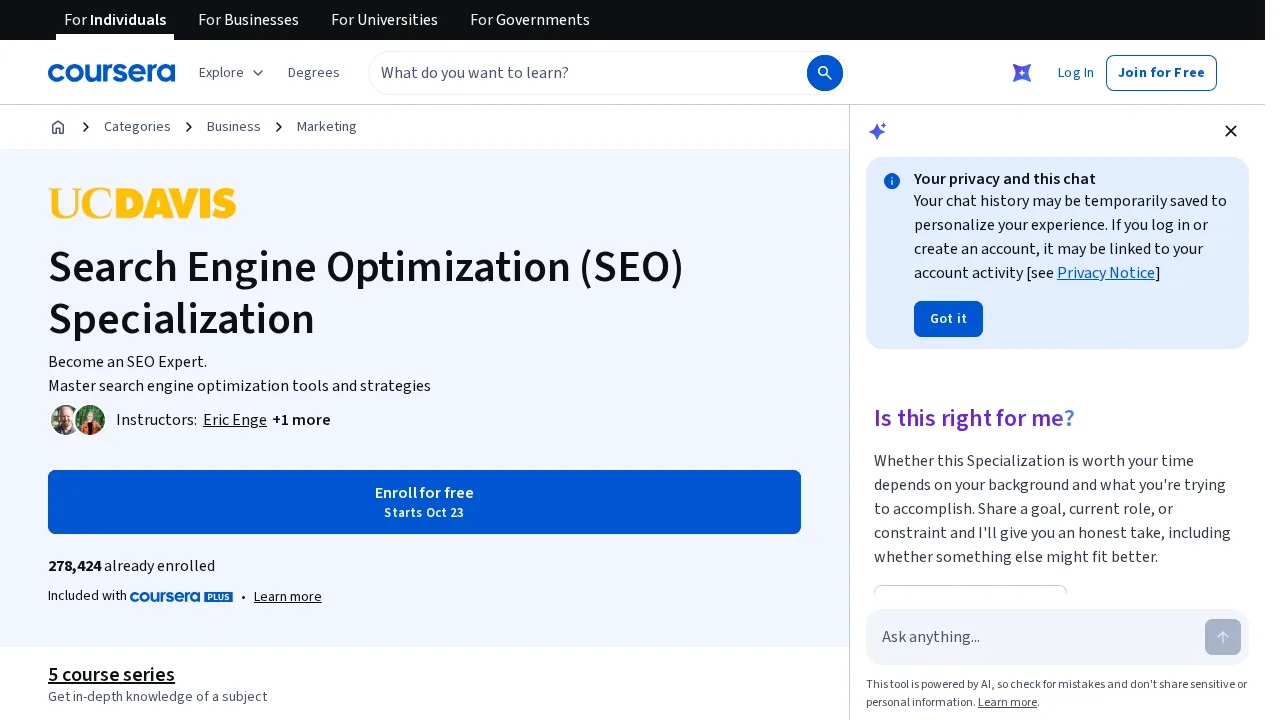This screenshot has height=720, width=1280.
Task: Click the Enroll for free button
Action: coord(424,502)
